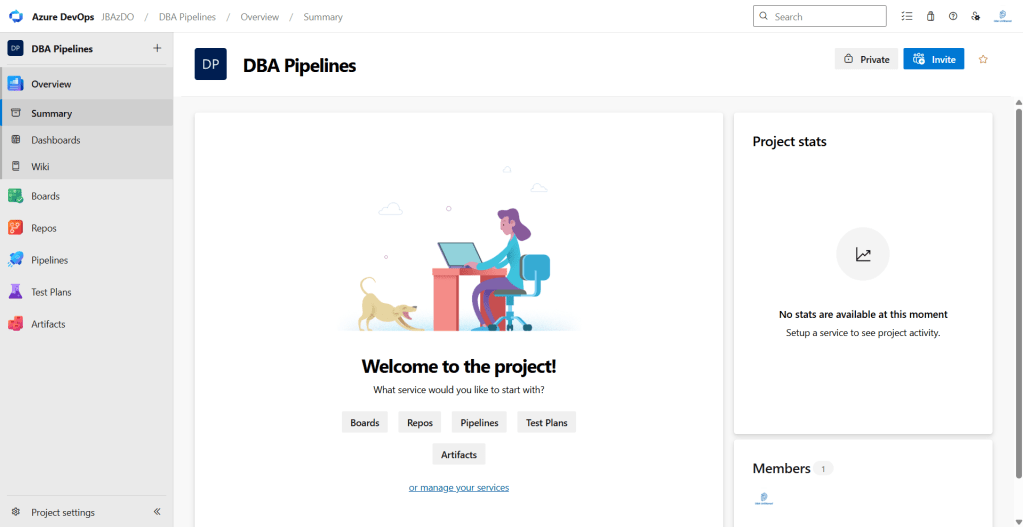The width and height of the screenshot is (1023, 527).
Task: Click the Project settings label
Action: 63,513
